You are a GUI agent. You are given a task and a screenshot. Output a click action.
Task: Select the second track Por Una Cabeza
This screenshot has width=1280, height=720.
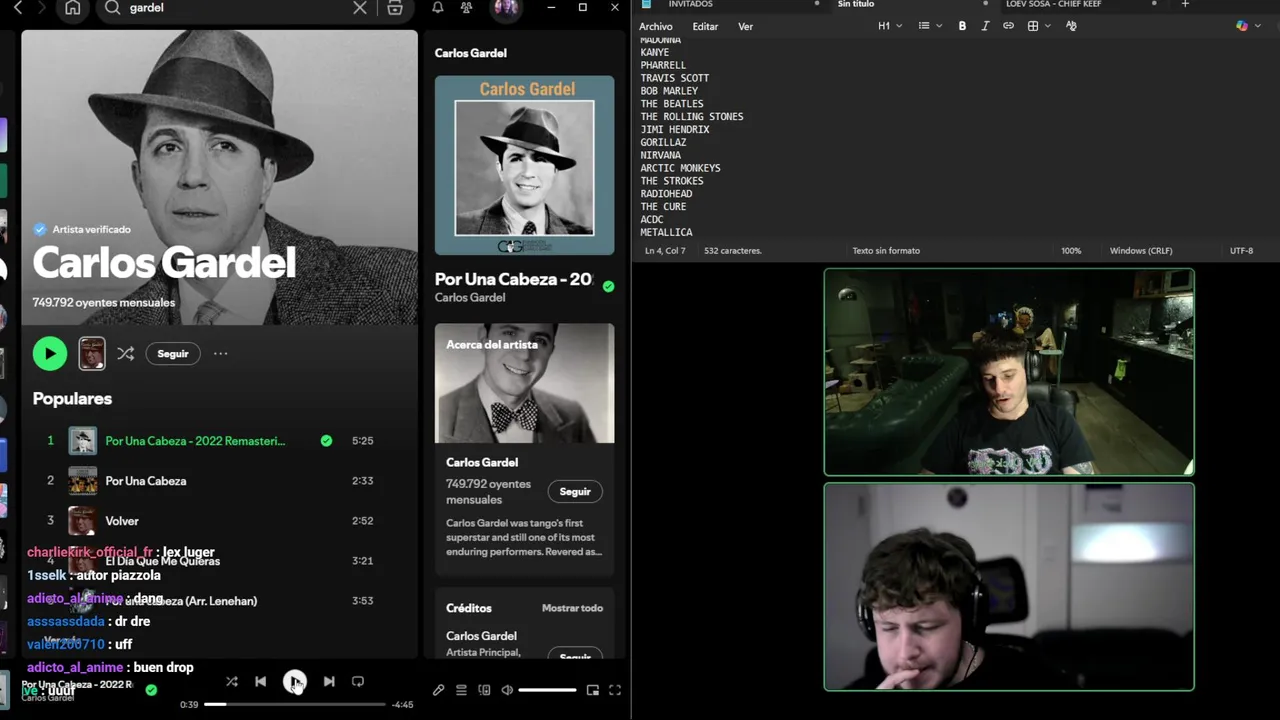[x=146, y=481]
